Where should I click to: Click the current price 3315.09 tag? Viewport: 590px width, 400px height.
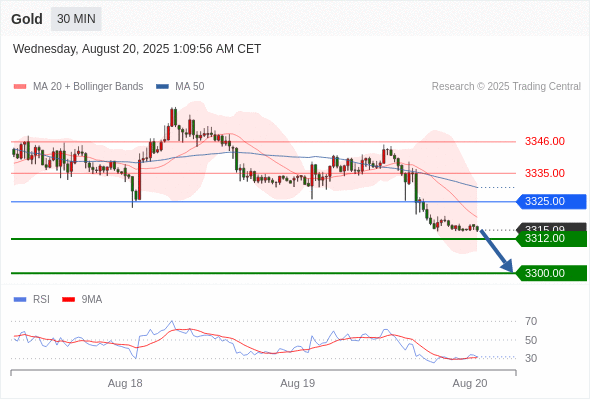[551, 227]
